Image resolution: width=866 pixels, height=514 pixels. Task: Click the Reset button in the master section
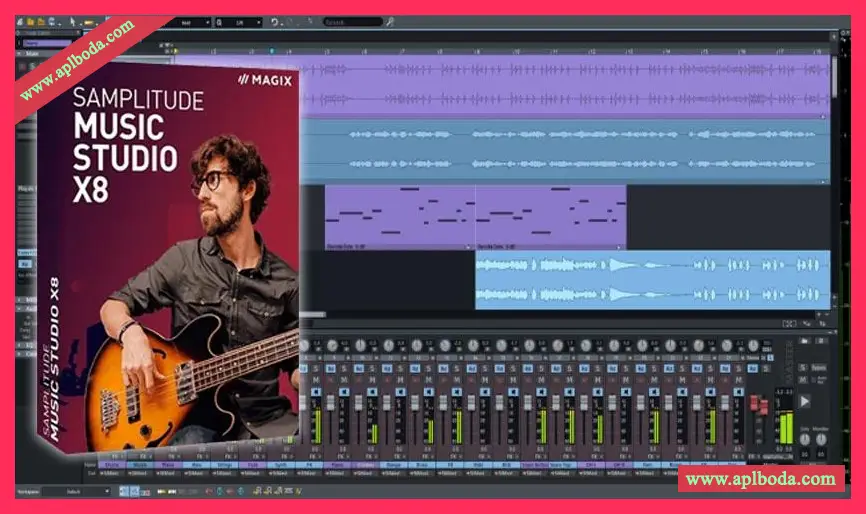click(x=819, y=368)
